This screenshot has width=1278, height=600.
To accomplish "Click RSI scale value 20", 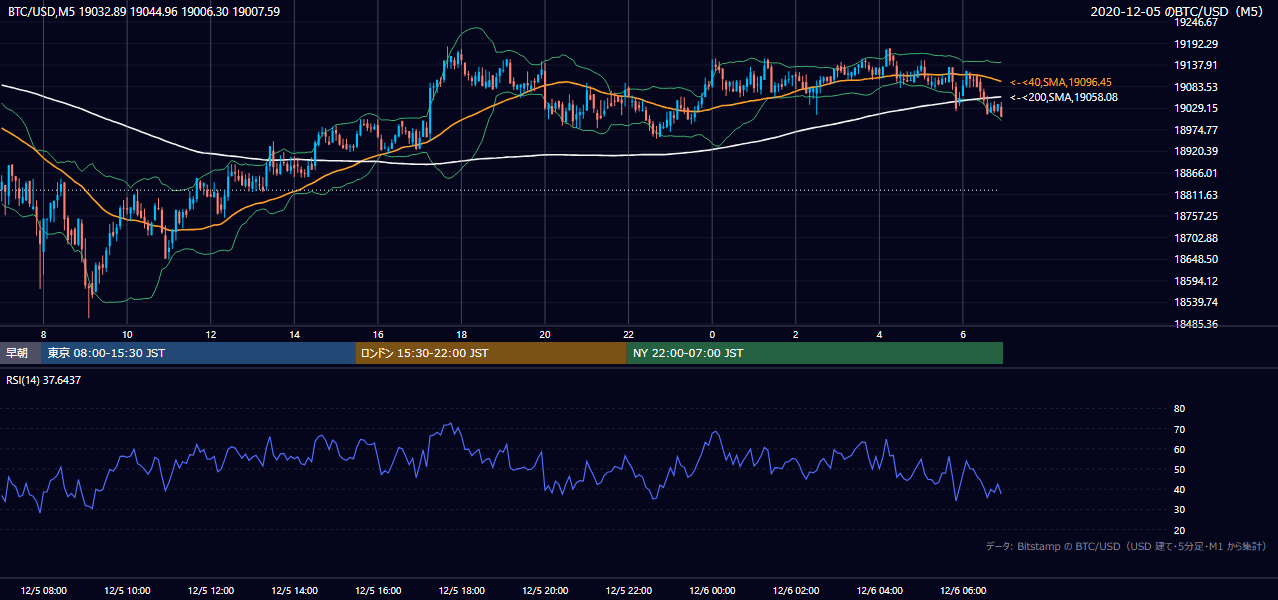I will coord(1179,530).
